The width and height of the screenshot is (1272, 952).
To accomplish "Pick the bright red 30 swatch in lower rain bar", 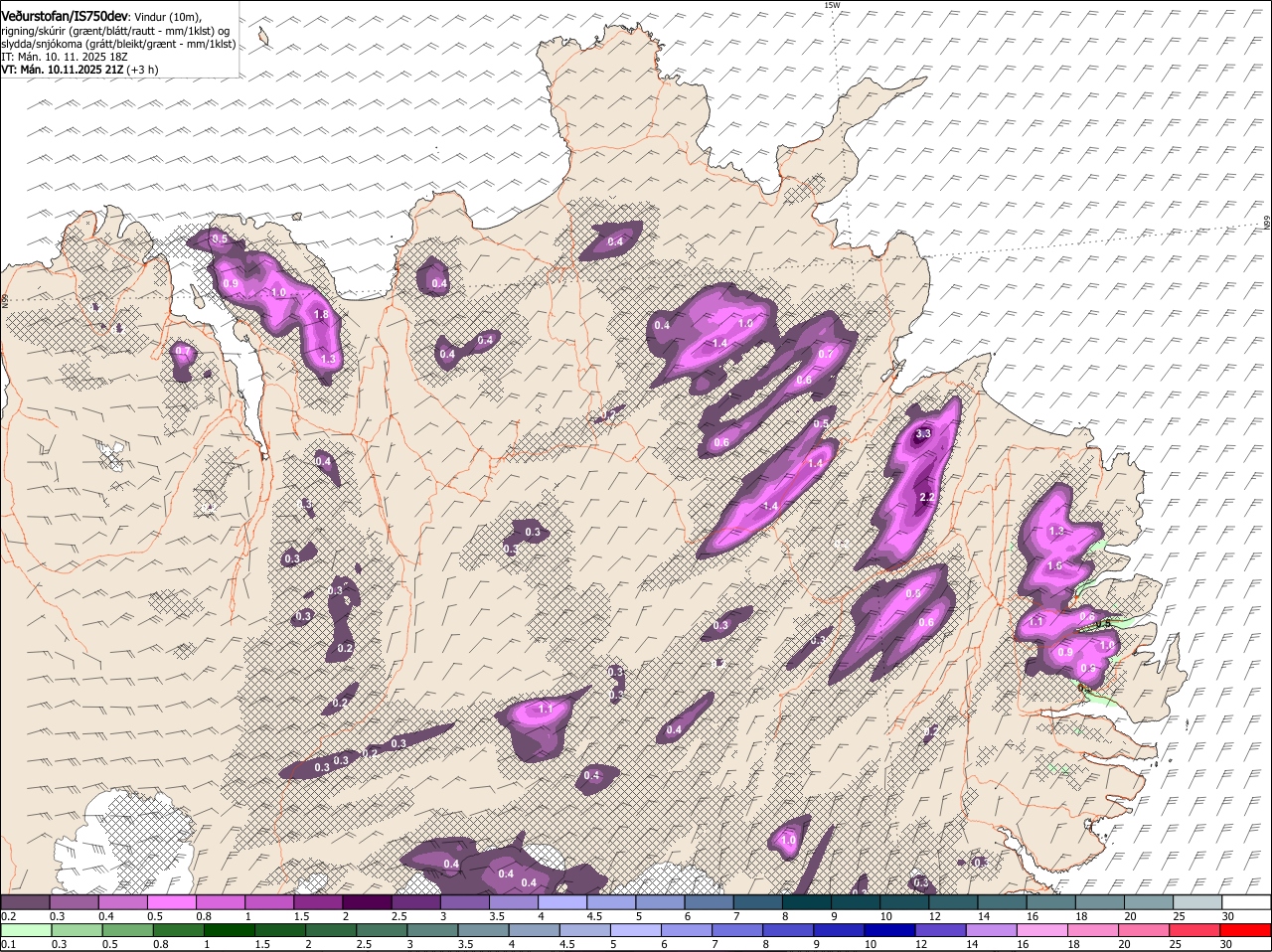I will [1246, 931].
